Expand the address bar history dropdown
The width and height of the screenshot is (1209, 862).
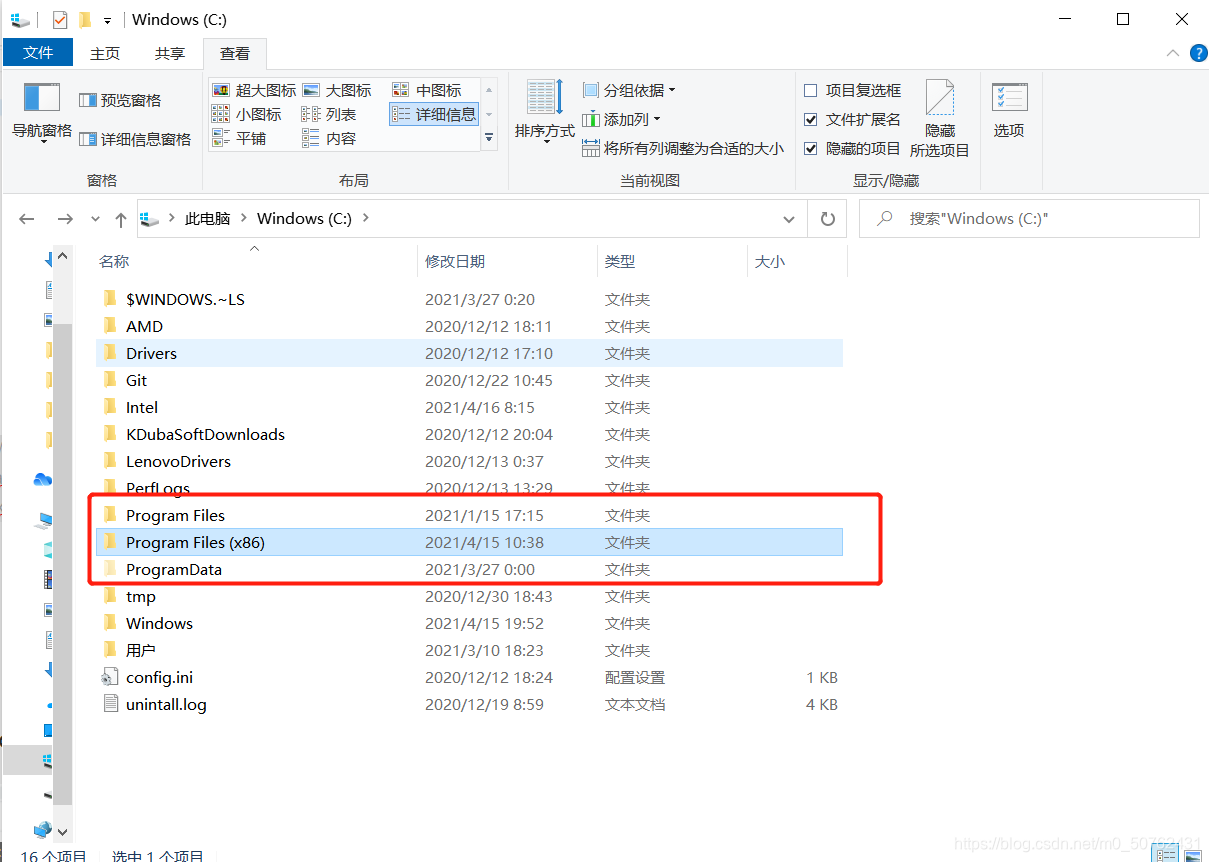tap(789, 219)
